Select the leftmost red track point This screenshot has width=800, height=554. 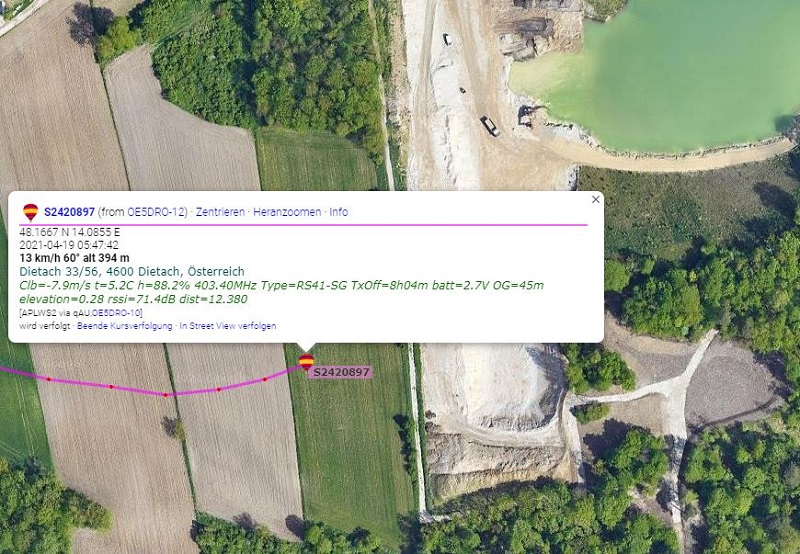click(48, 379)
